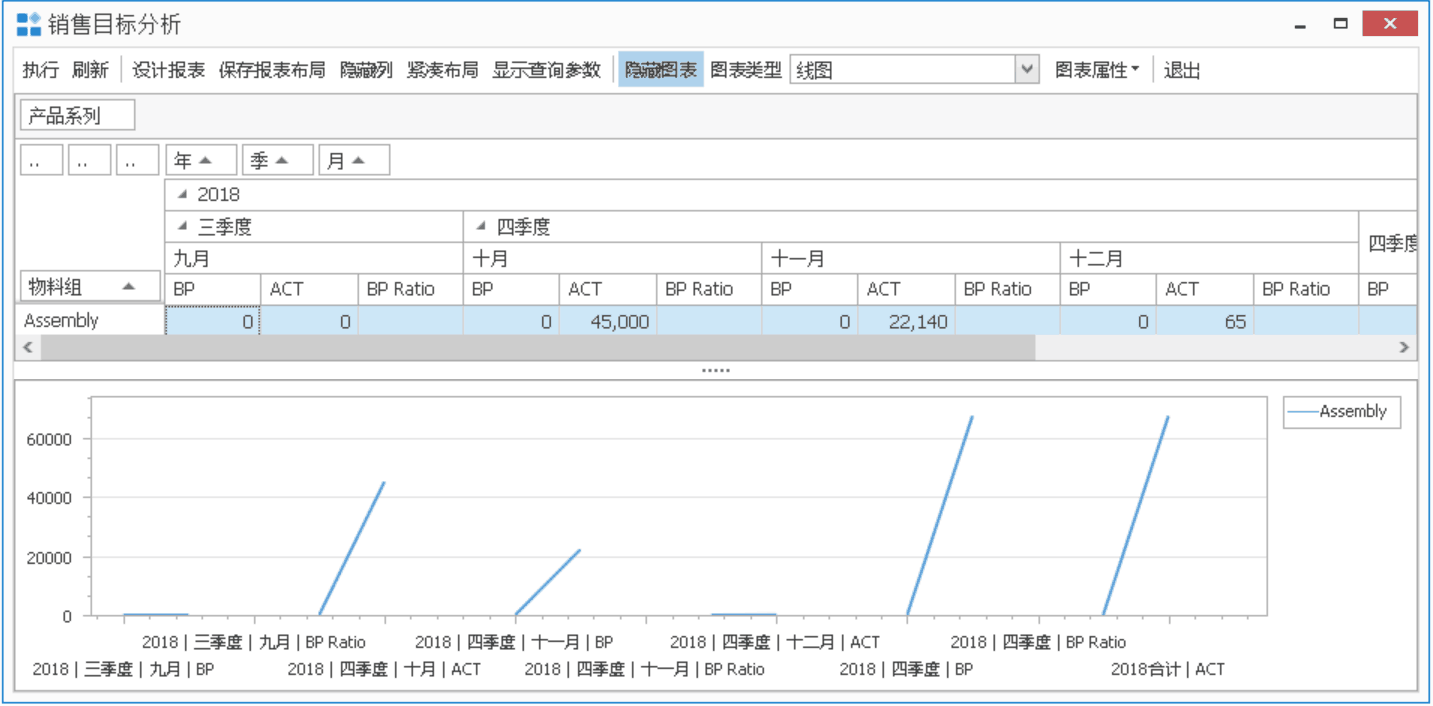The image size is (1433, 706).
Task: Click the 产品系列 filter field
Action: coord(75,115)
